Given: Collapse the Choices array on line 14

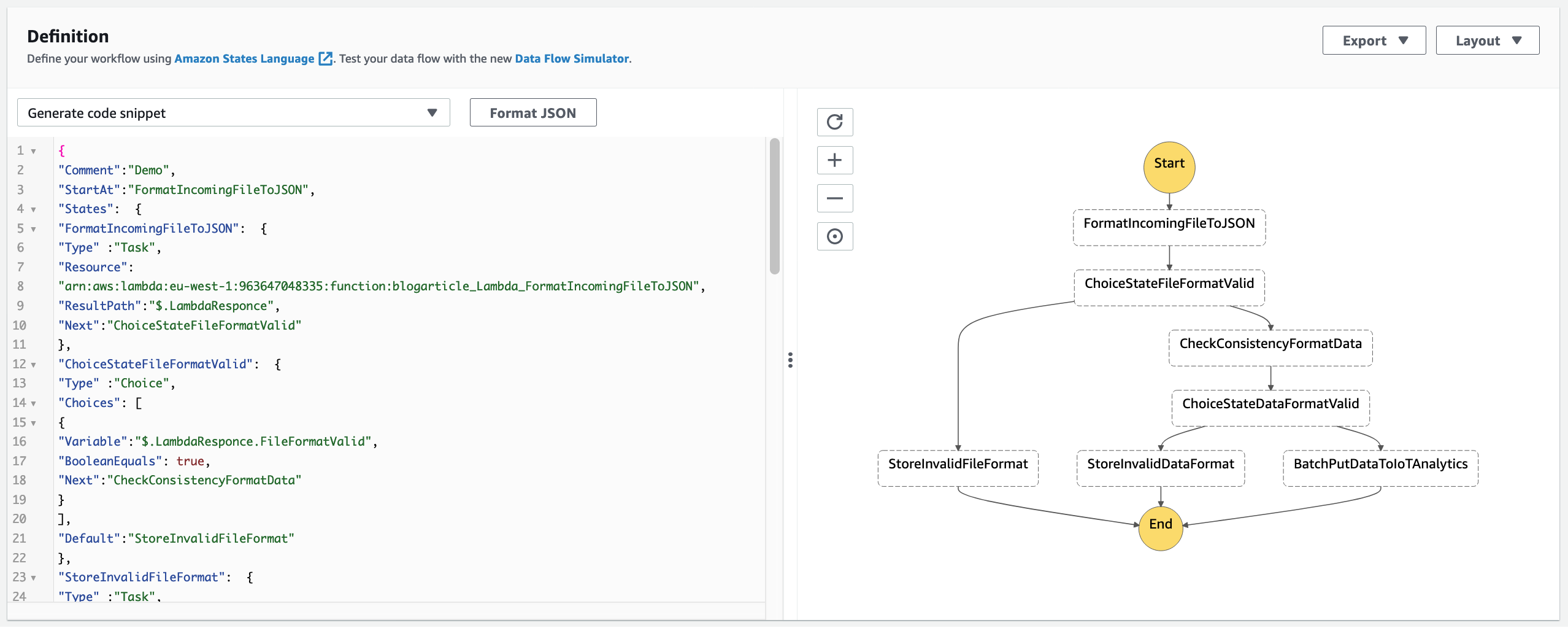Looking at the screenshot, I should [33, 403].
